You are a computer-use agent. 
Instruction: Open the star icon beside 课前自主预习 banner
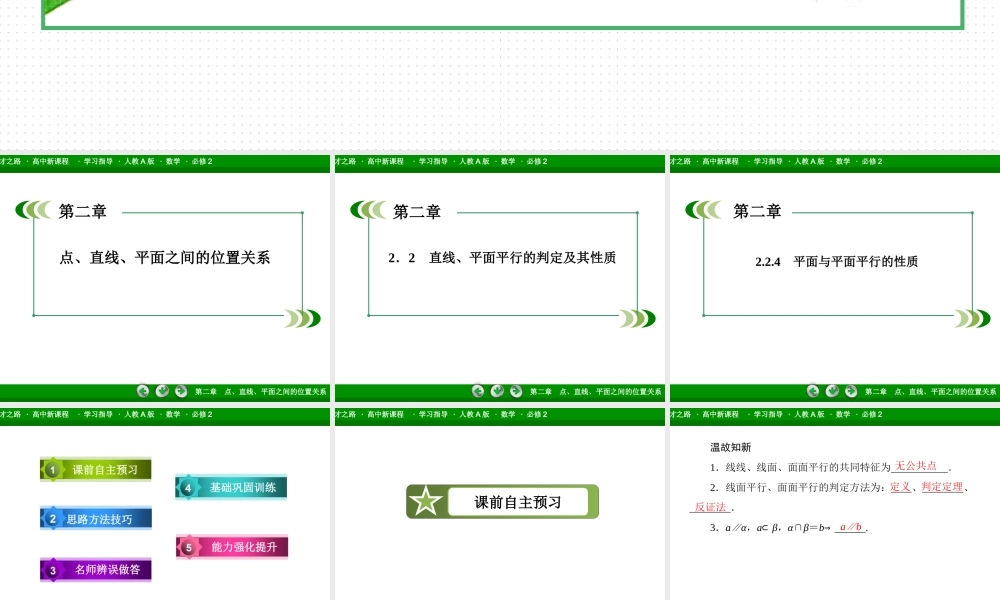[428, 502]
